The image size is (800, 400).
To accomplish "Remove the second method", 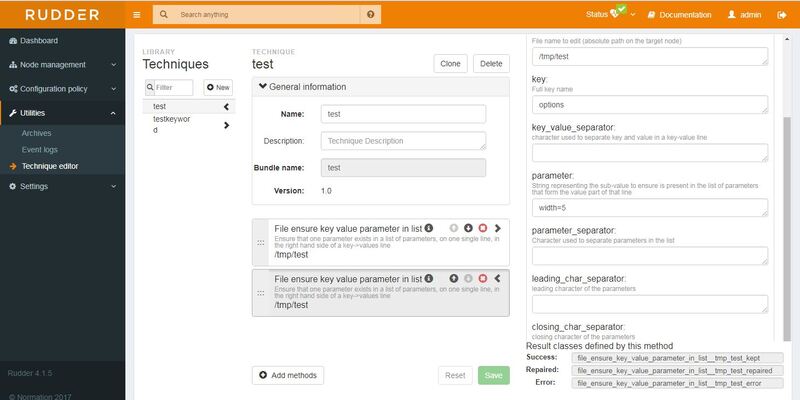I will point(483,279).
